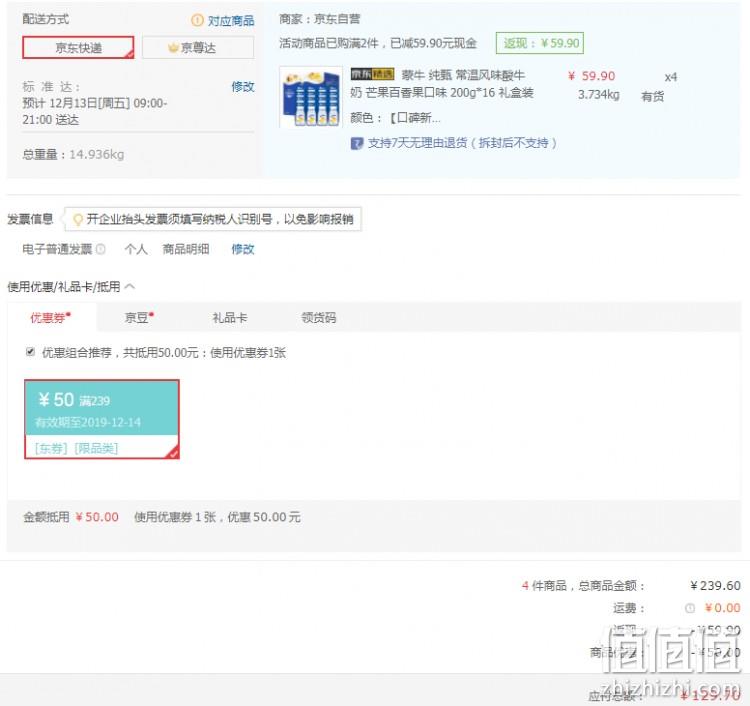Click 有货 stock status
This screenshot has width=750, height=706.
point(652,97)
